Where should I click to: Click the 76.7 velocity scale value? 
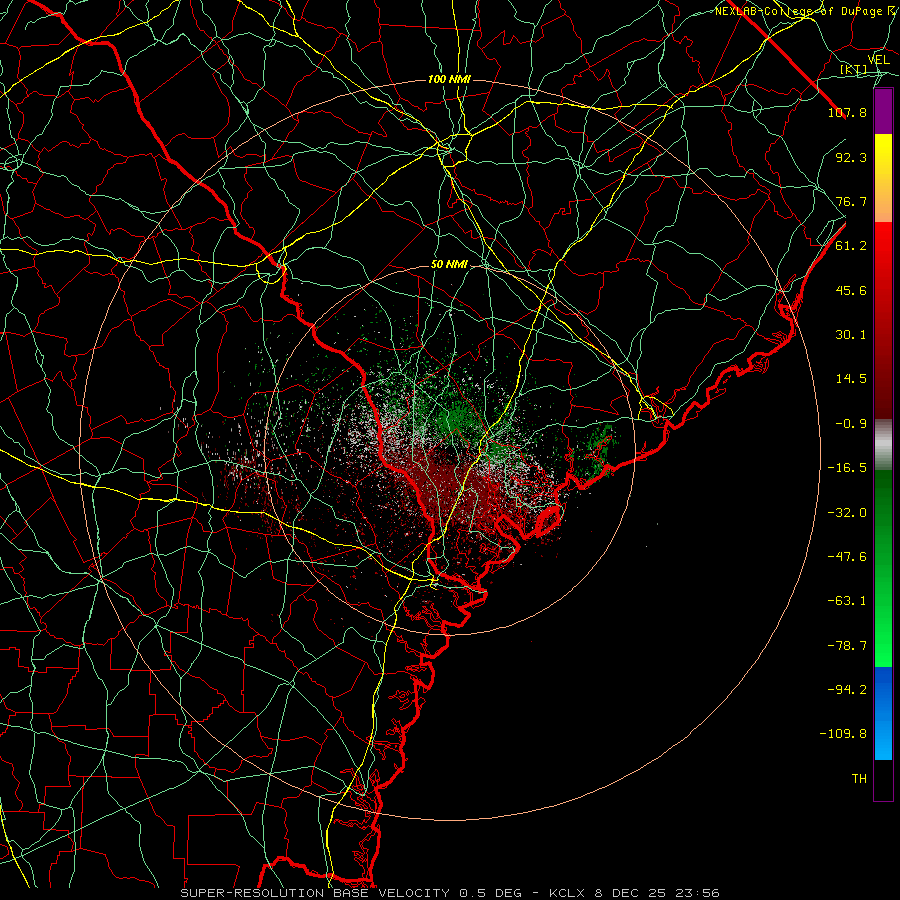point(851,201)
